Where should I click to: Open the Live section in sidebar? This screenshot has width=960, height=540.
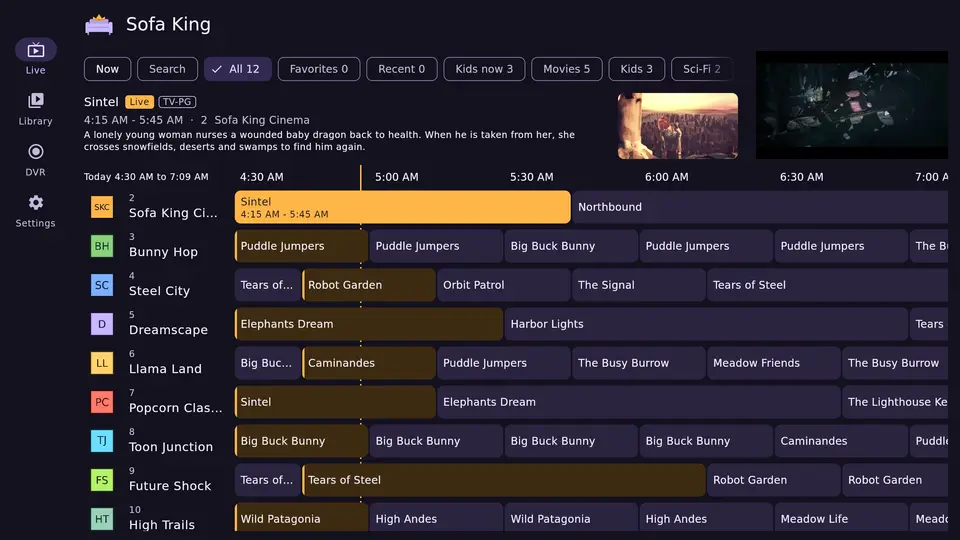coord(36,57)
